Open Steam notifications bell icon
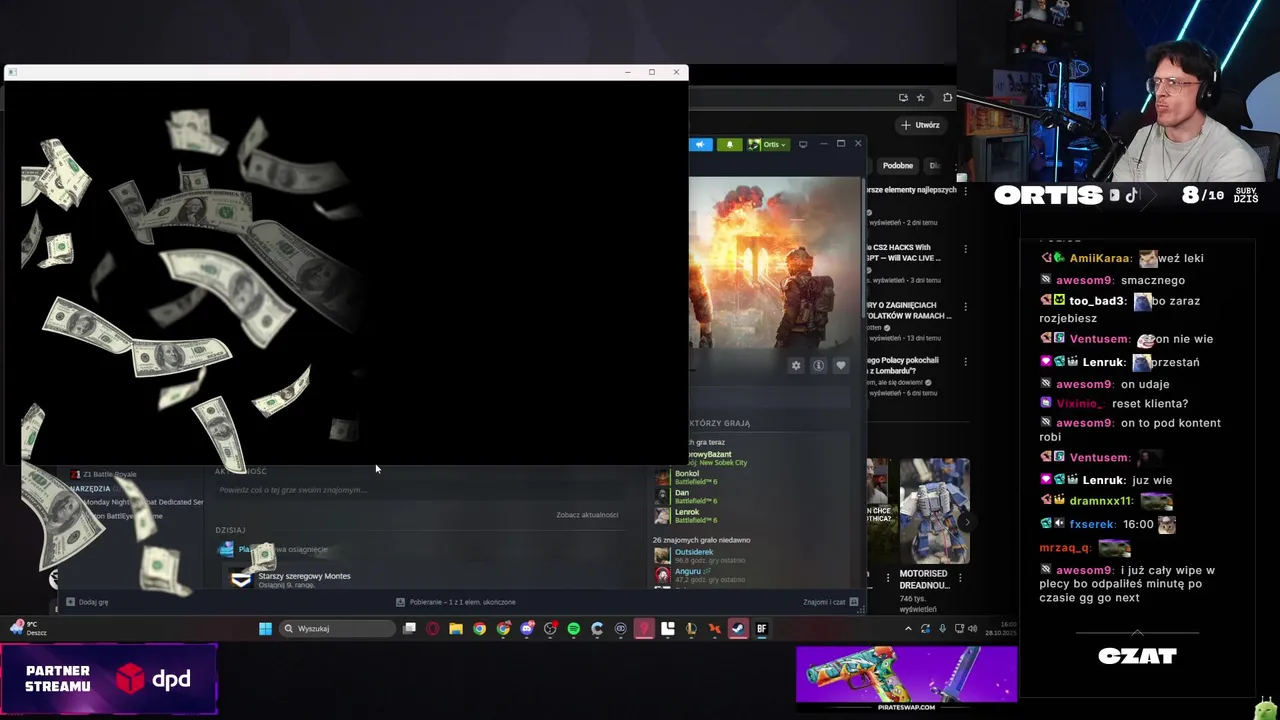 pos(729,144)
